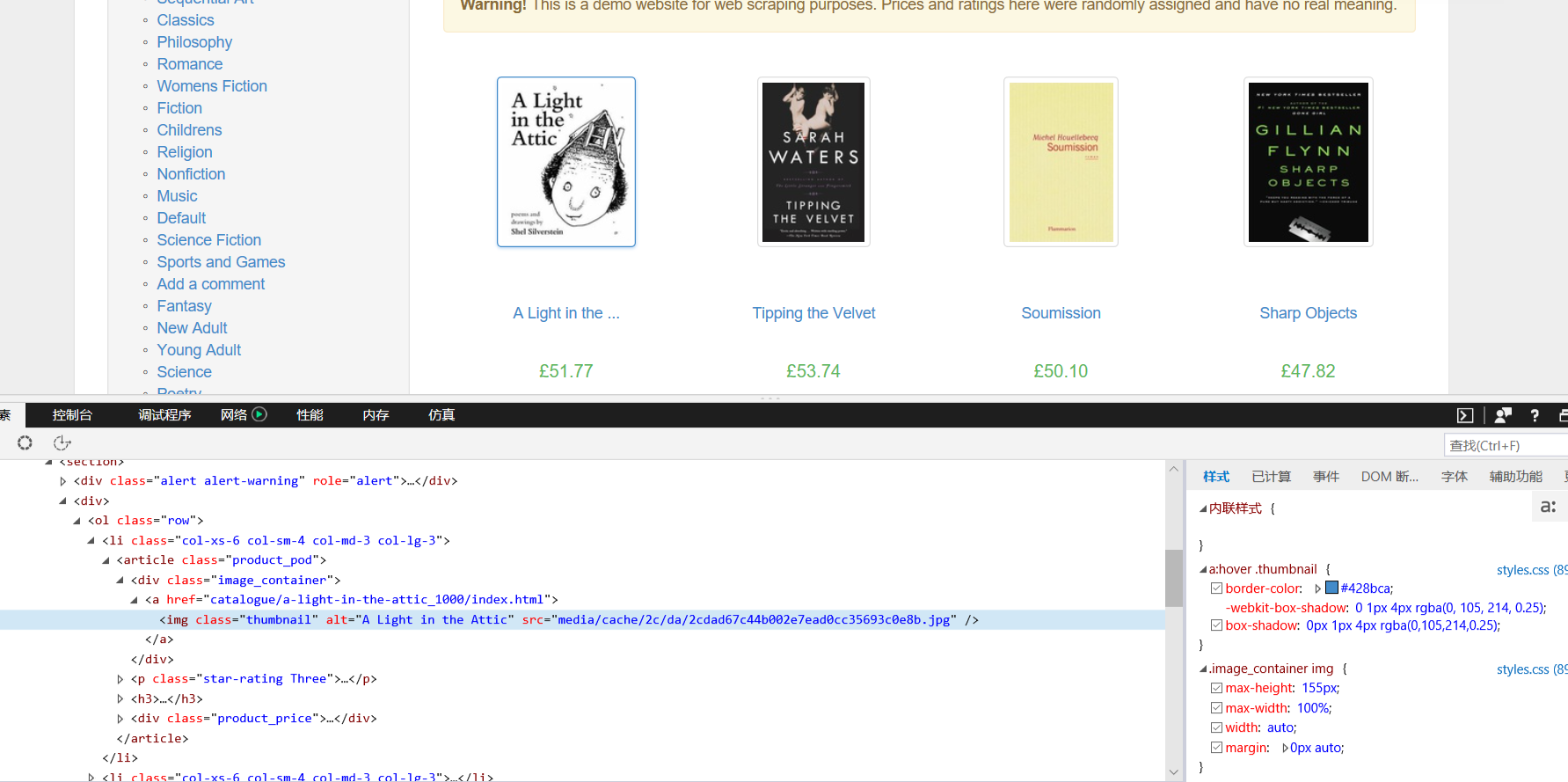Switch to the 字体 fonts tab
The width and height of the screenshot is (1568, 782).
pyautogui.click(x=1455, y=477)
